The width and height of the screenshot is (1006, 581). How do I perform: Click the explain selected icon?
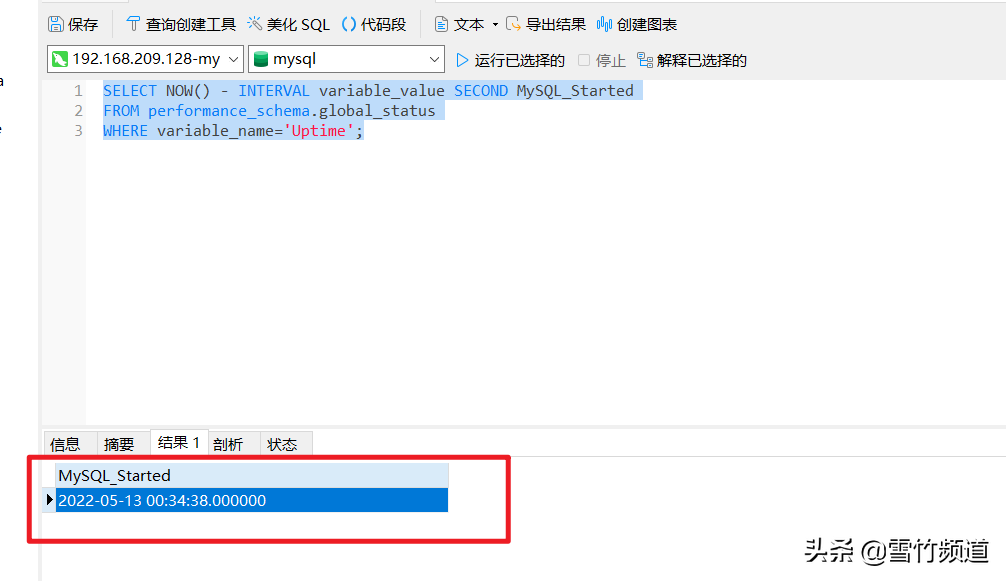point(645,60)
